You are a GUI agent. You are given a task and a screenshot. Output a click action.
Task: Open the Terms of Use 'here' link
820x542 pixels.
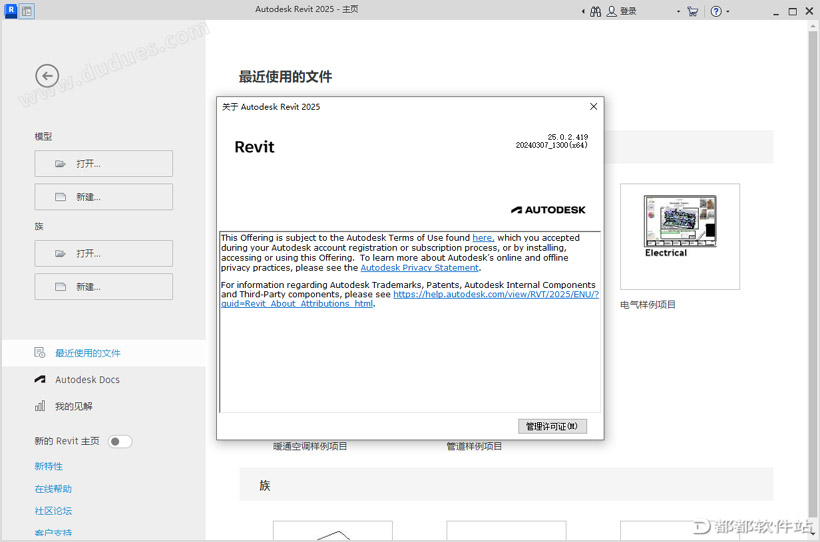pos(483,238)
